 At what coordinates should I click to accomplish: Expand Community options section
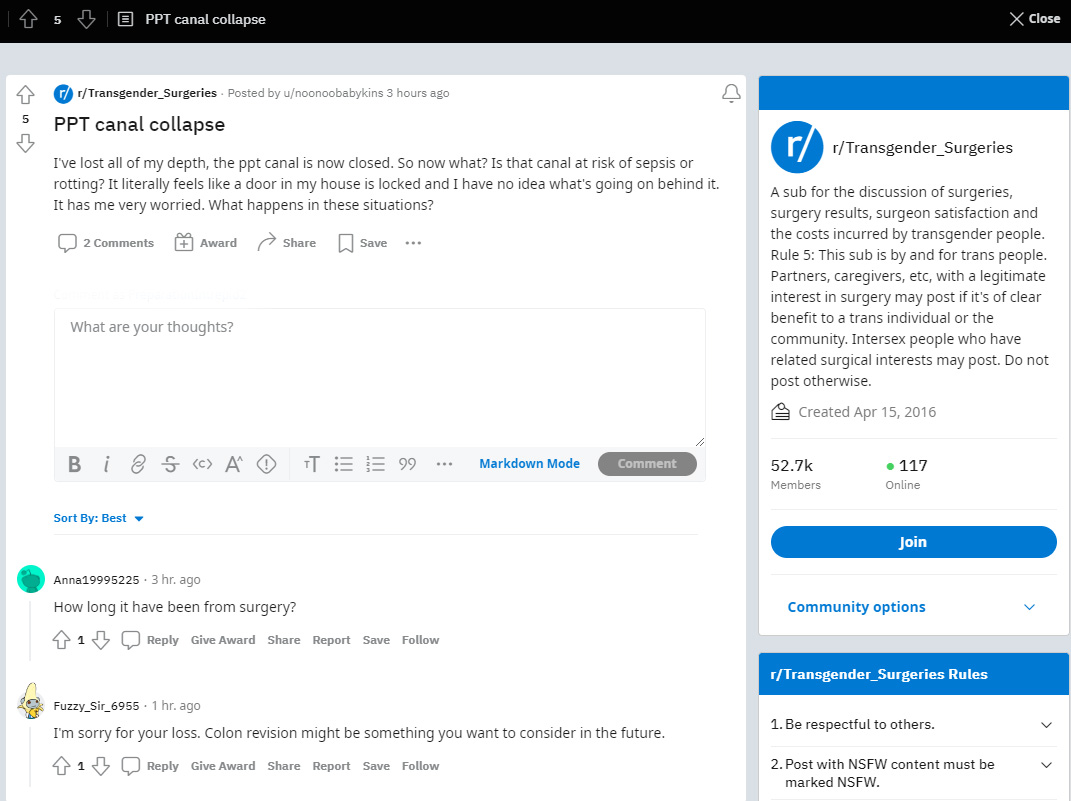coord(913,607)
